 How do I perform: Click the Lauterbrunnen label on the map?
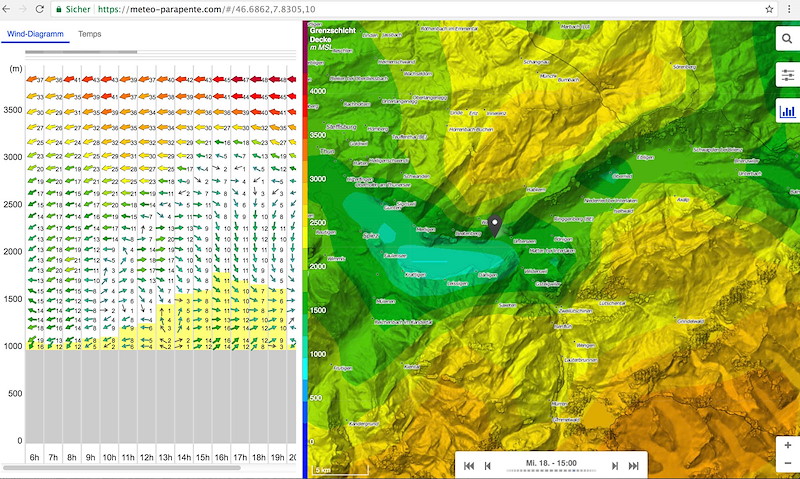coord(579,360)
